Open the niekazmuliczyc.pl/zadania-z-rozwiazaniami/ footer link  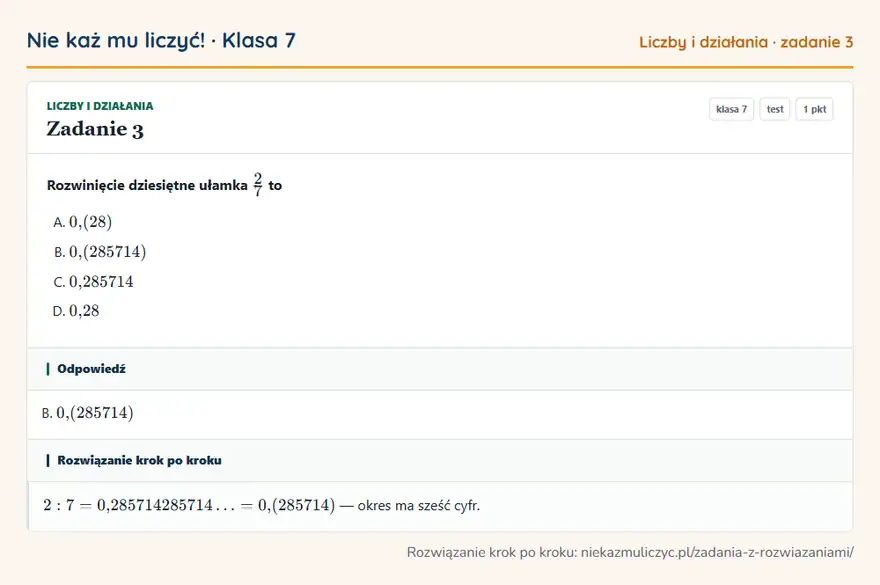coord(717,552)
